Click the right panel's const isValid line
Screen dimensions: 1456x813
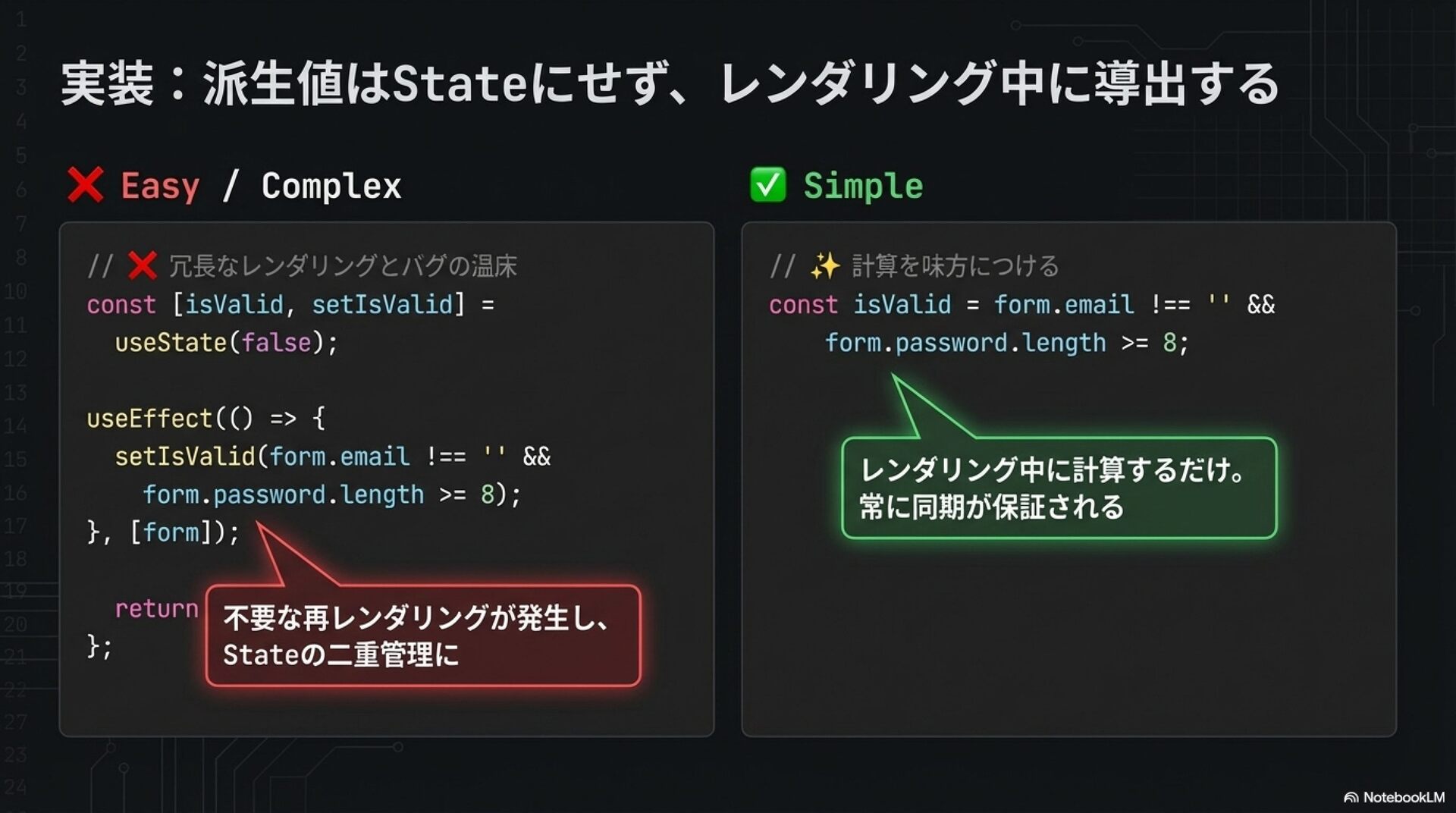pyautogui.click(x=1021, y=305)
